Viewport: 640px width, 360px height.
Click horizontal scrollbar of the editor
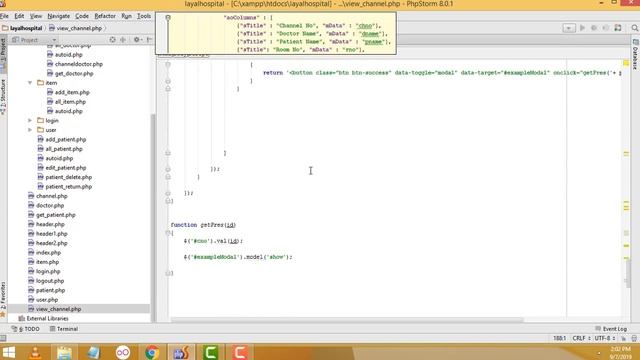tap(347, 320)
